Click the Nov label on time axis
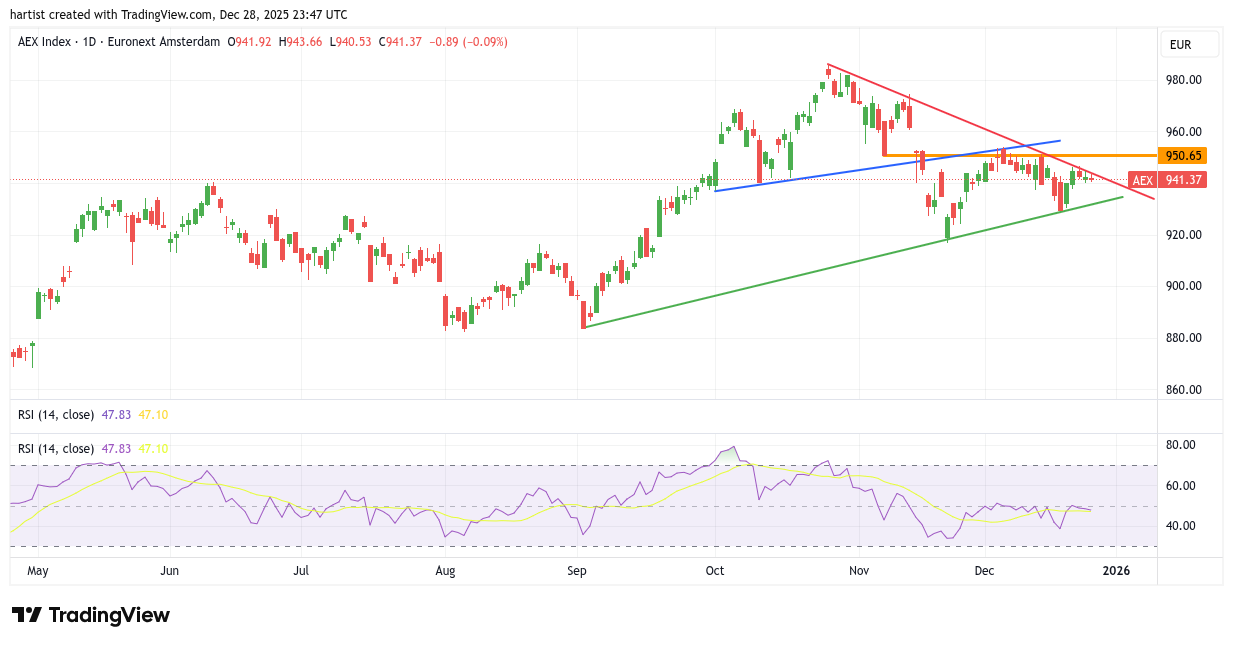Viewport: 1233px width, 645px height. tap(858, 571)
